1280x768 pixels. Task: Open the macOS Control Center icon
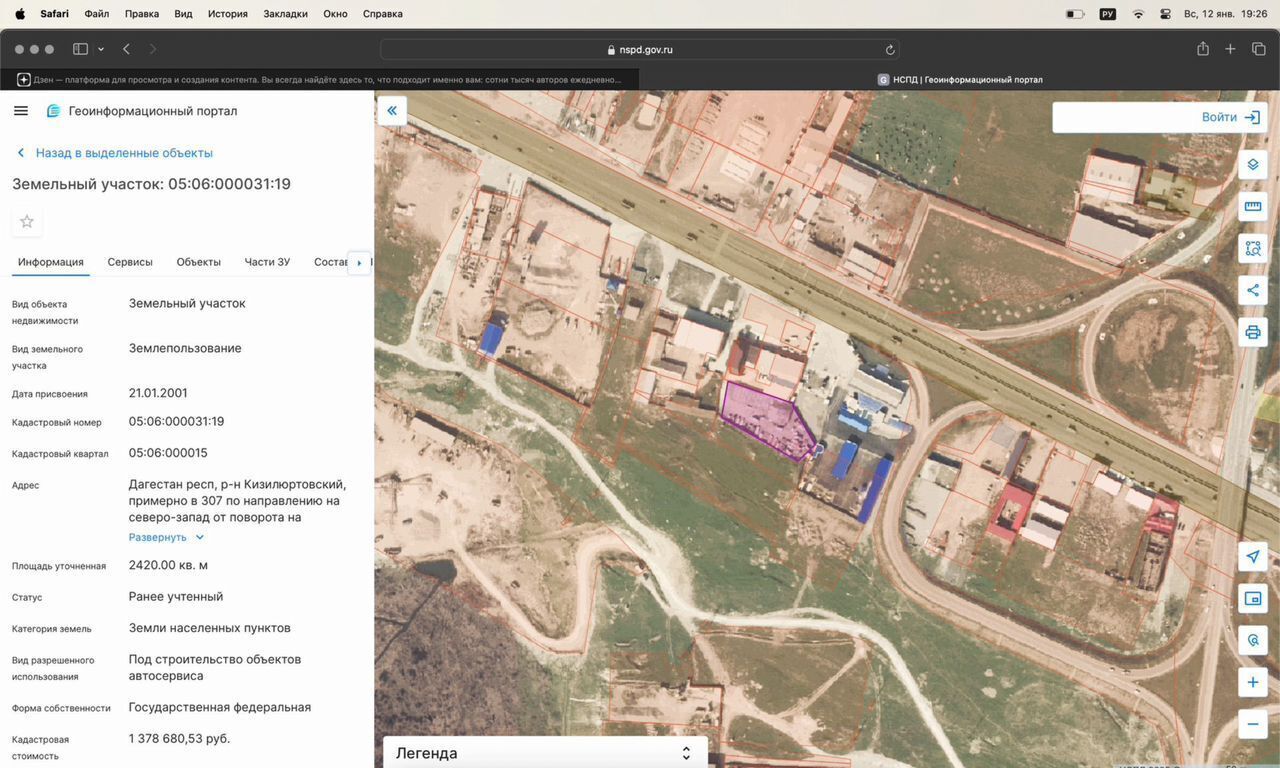[x=1166, y=14]
